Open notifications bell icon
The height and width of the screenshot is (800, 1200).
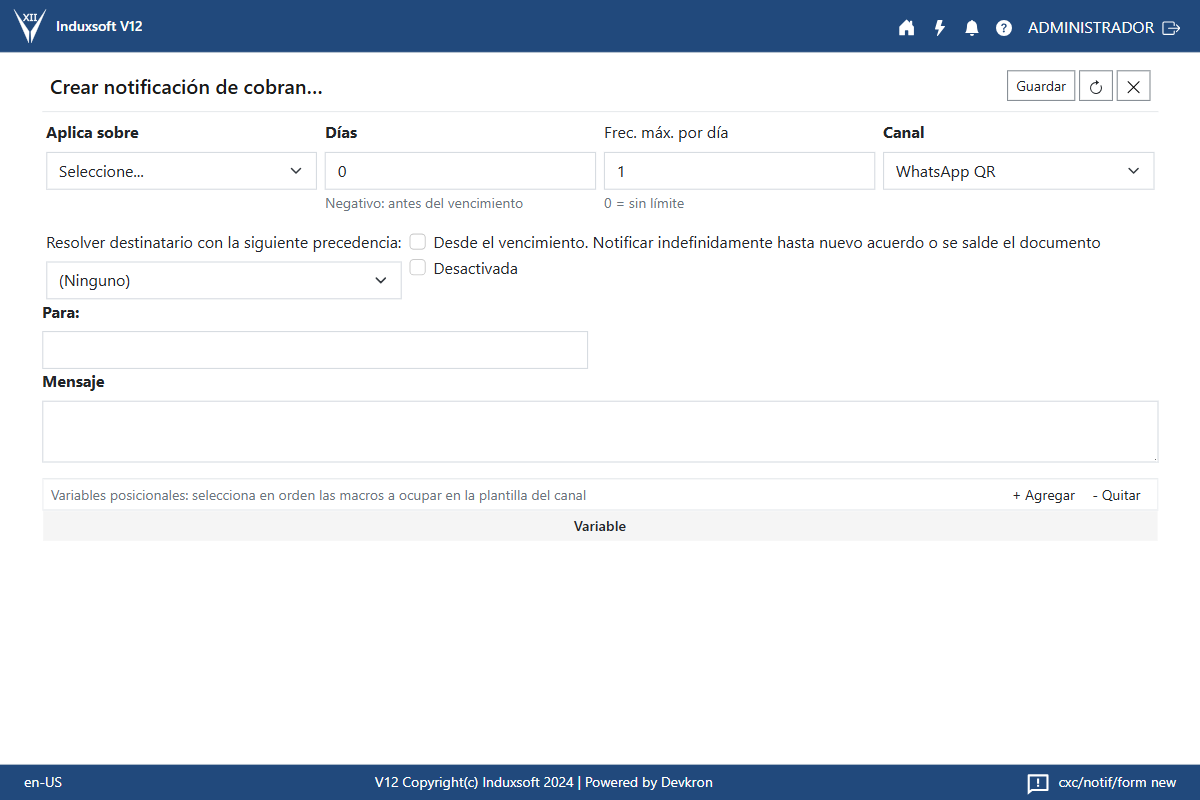pyautogui.click(x=972, y=28)
